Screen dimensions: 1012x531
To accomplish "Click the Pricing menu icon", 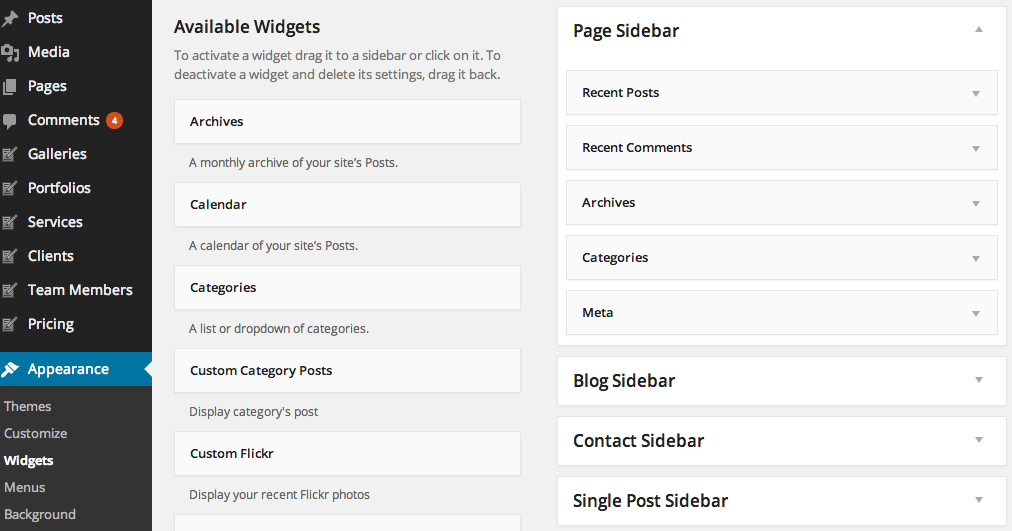I will [10, 324].
